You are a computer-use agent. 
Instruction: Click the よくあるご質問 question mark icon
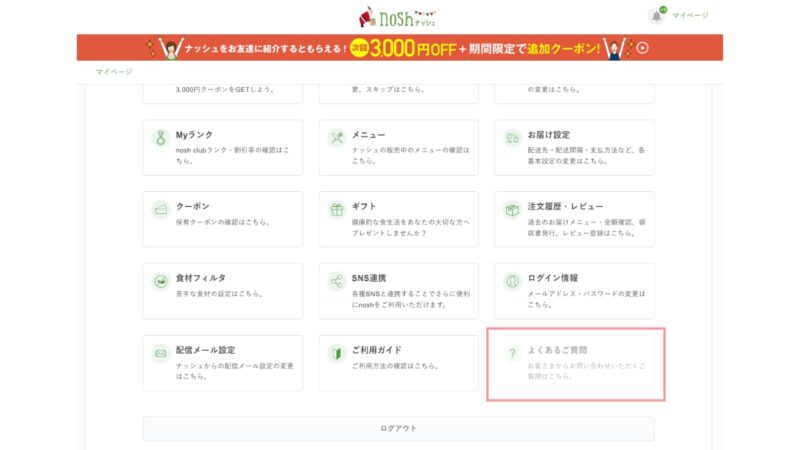[512, 353]
